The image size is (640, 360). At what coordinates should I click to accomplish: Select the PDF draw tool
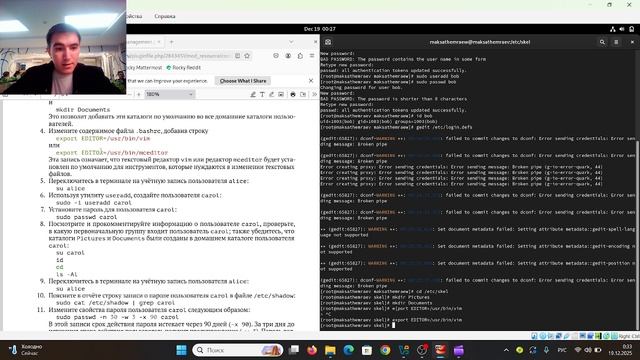tap(272, 94)
